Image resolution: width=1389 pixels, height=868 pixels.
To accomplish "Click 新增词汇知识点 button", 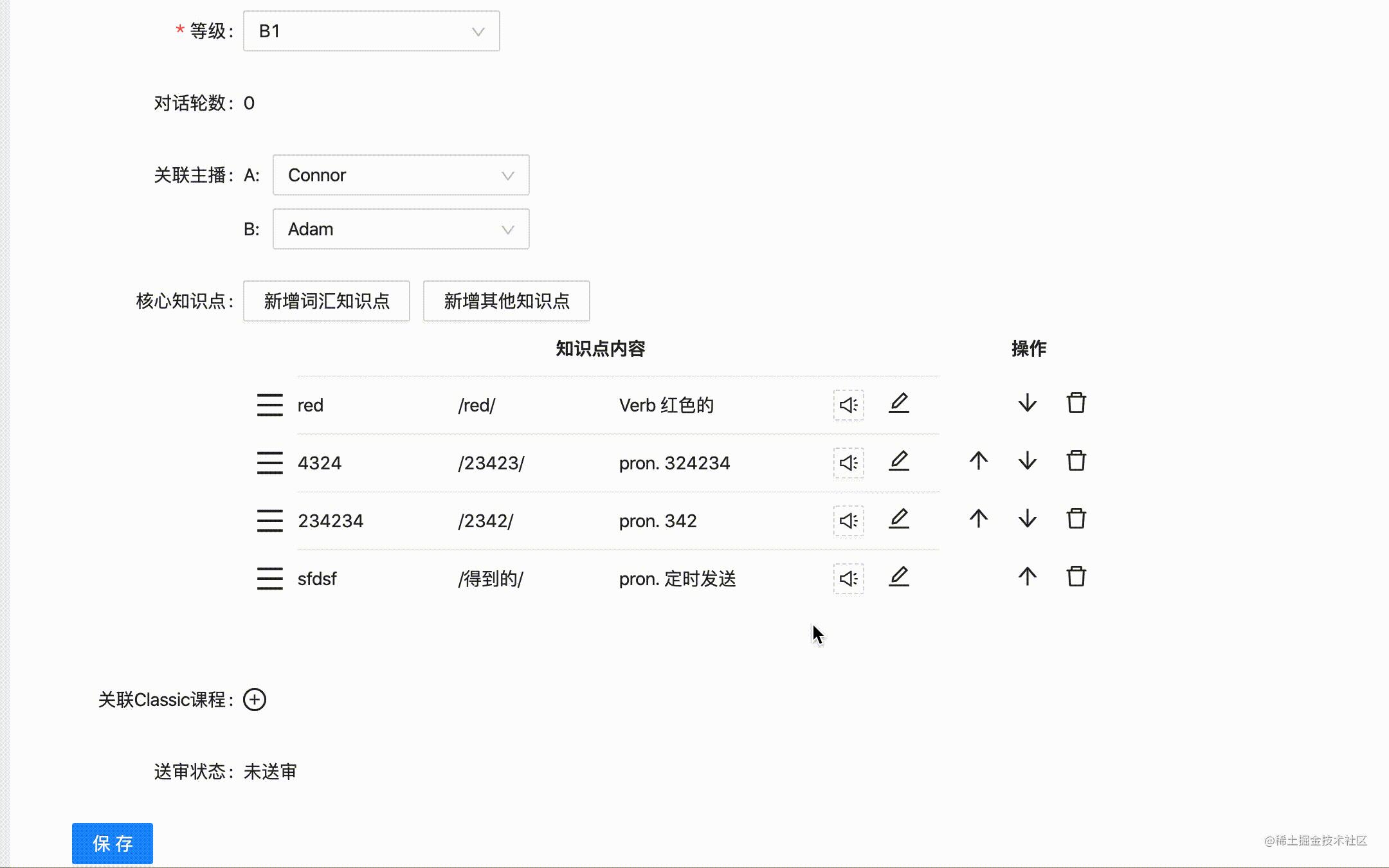I will click(x=327, y=301).
